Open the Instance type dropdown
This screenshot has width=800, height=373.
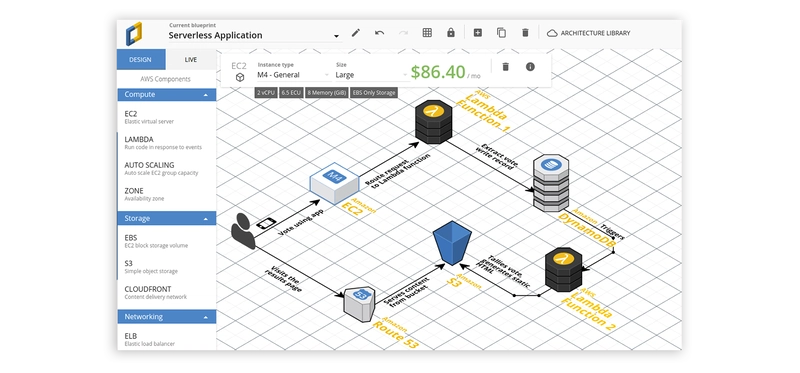(293, 75)
